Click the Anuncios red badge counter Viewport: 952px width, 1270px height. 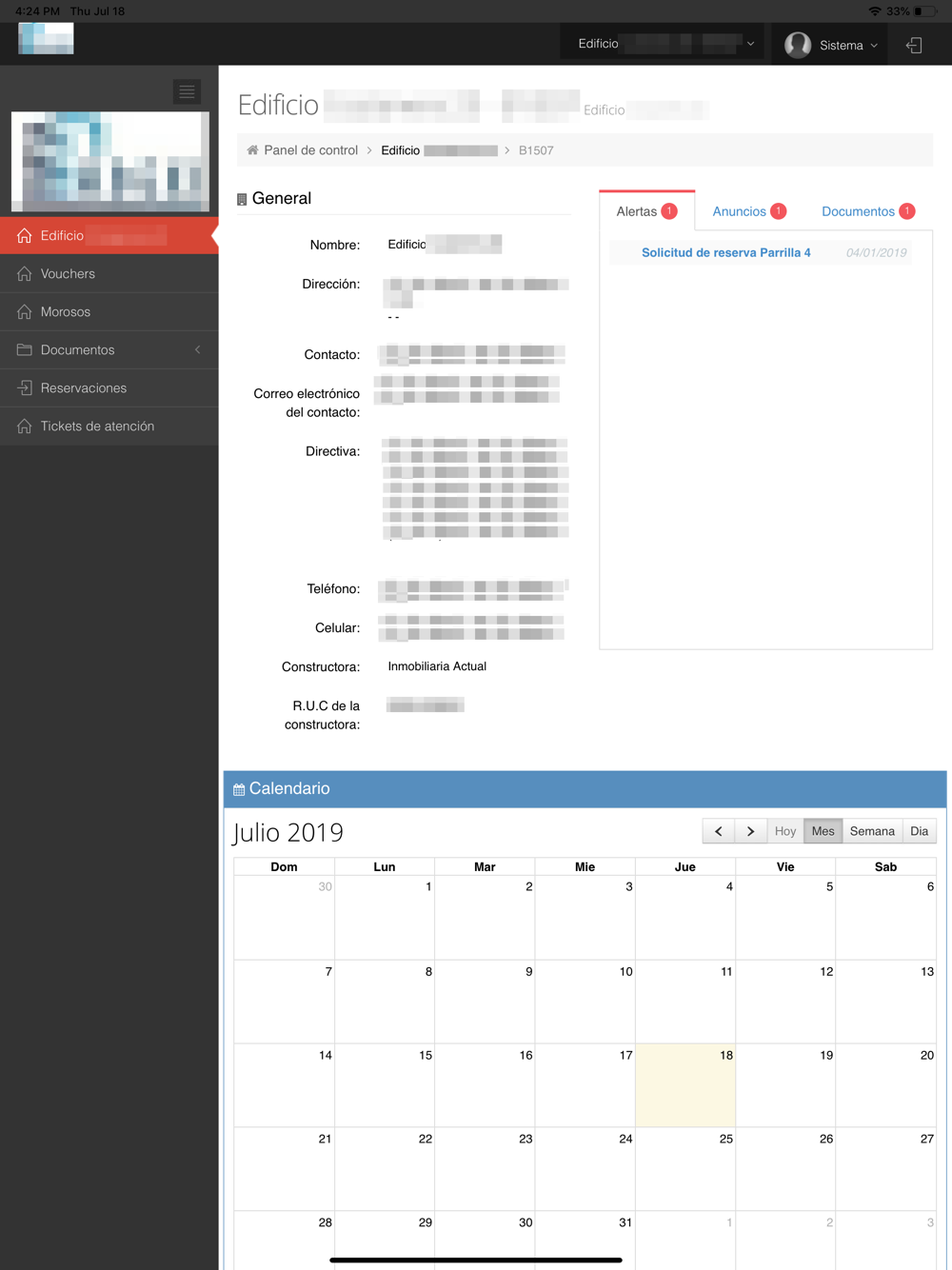pyautogui.click(x=779, y=211)
